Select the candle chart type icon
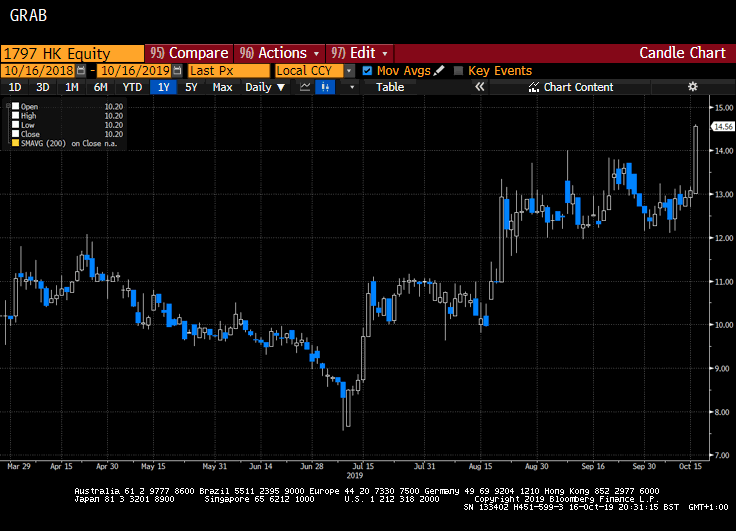This screenshot has height=531, width=736. (325, 87)
